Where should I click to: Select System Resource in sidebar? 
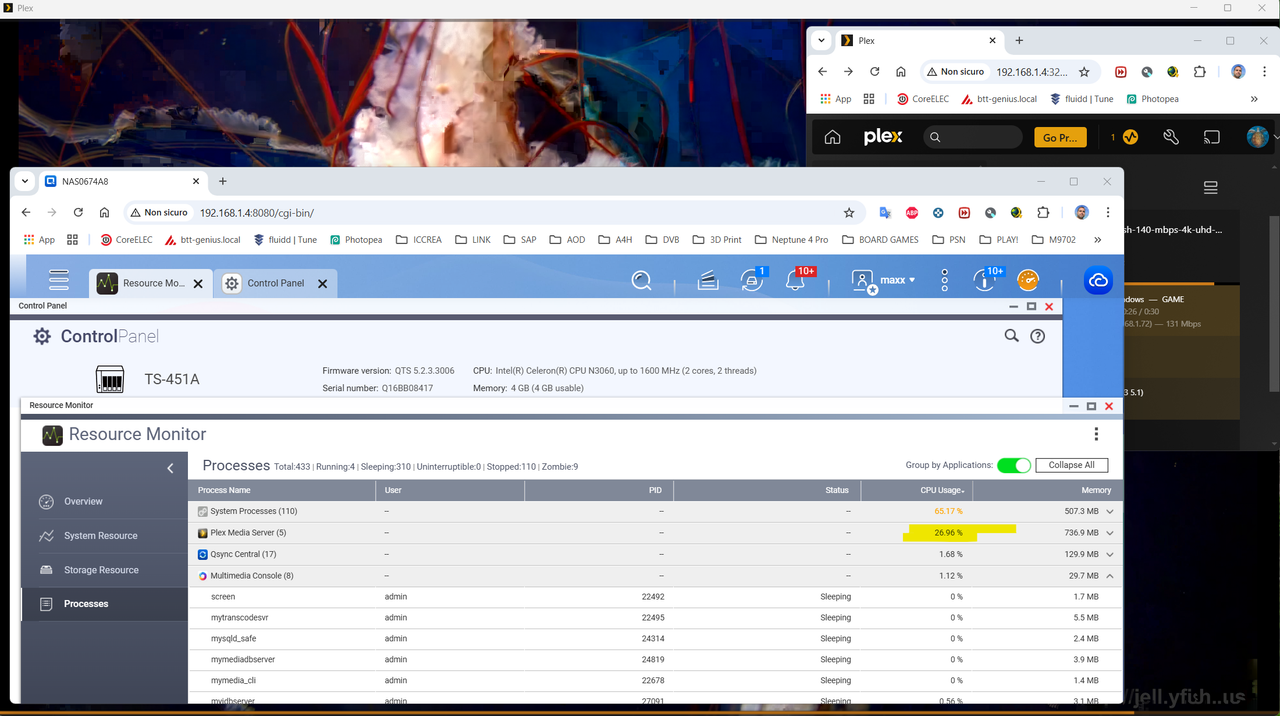click(x=104, y=535)
